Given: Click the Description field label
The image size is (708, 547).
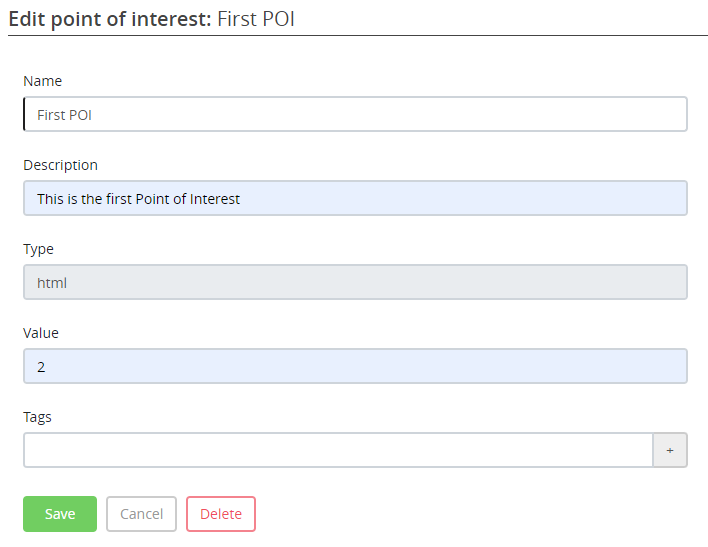Looking at the screenshot, I should coord(60,165).
